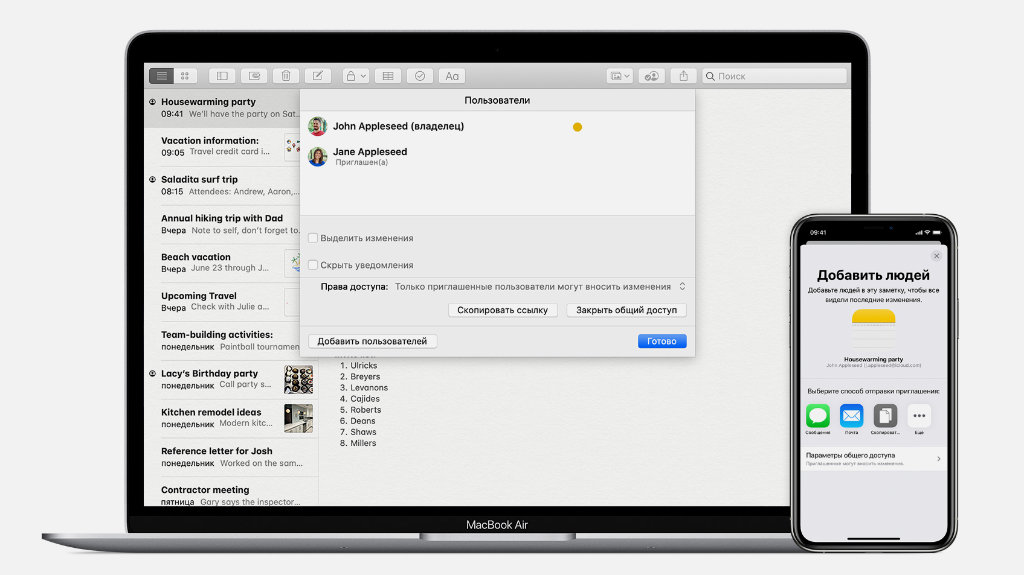The width and height of the screenshot is (1024, 575).
Task: Enable Скрыть уведомления checkbox
Action: [x=313, y=265]
